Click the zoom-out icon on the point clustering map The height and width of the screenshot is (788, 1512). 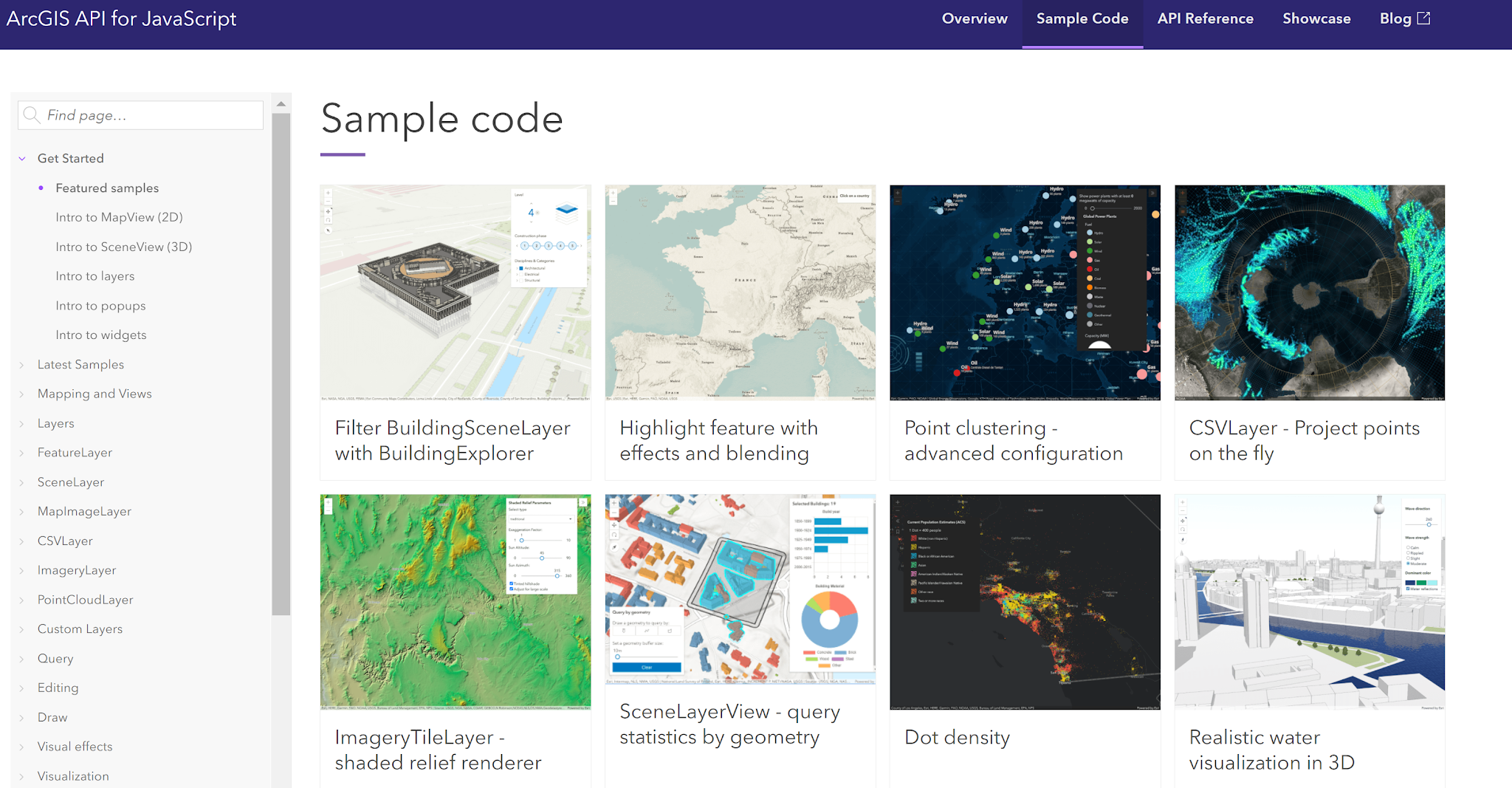[x=898, y=201]
